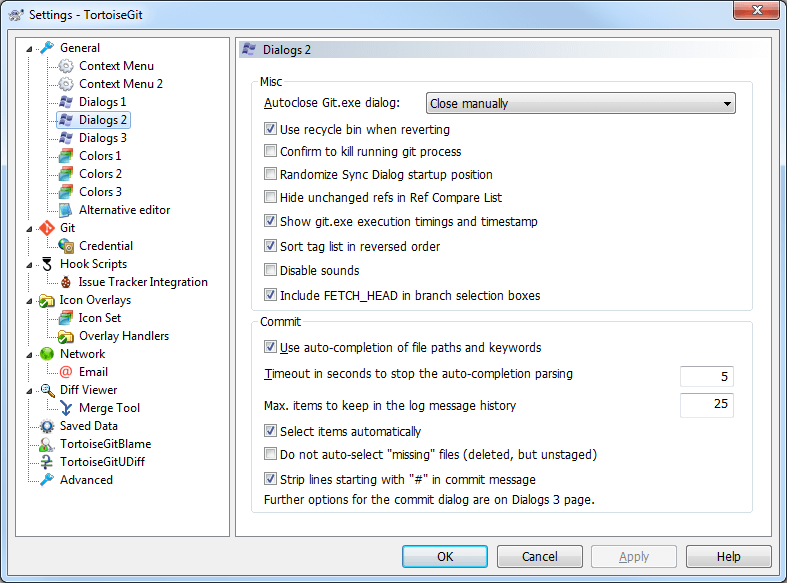Go to the Colors 1 page
This screenshot has height=583, width=787.
(x=100, y=156)
